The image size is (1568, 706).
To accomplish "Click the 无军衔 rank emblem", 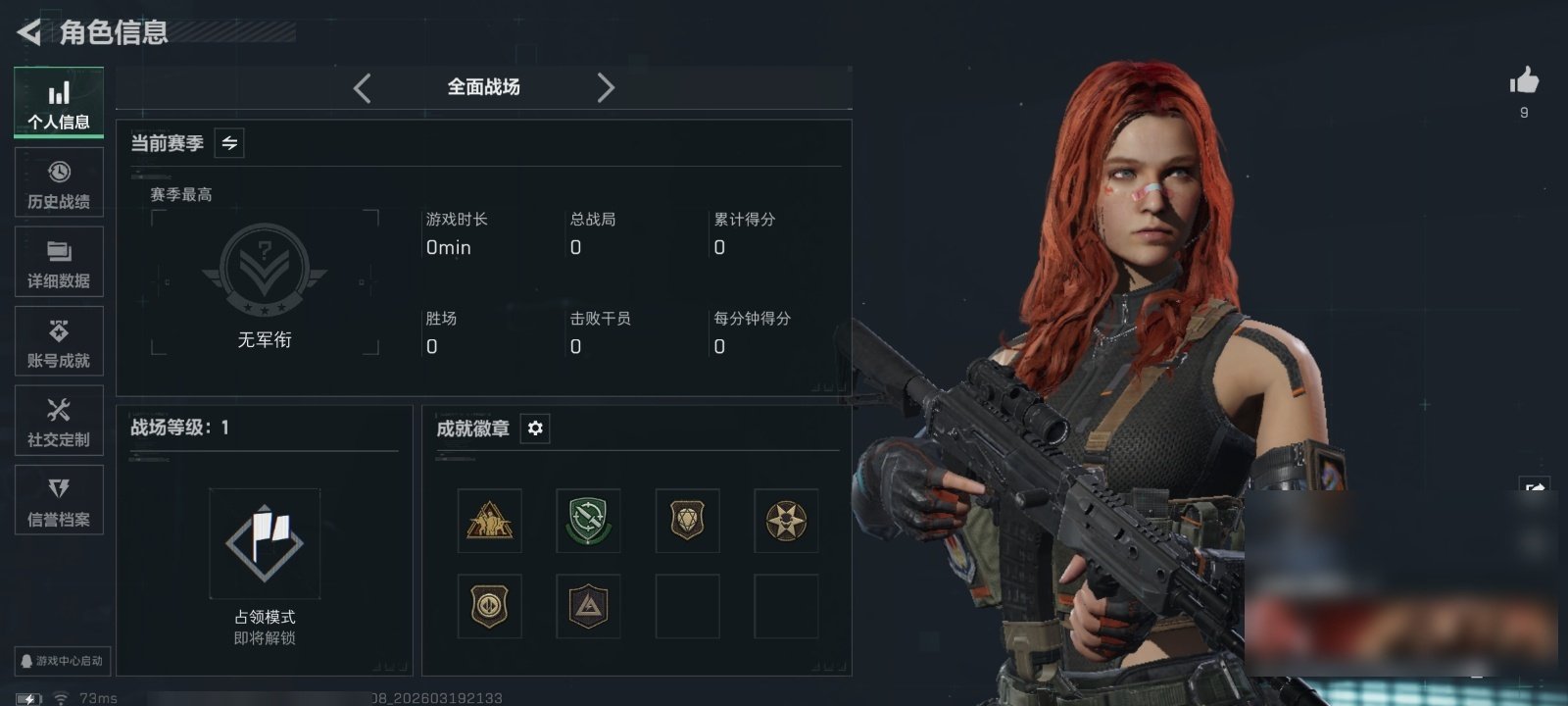I will point(265,271).
